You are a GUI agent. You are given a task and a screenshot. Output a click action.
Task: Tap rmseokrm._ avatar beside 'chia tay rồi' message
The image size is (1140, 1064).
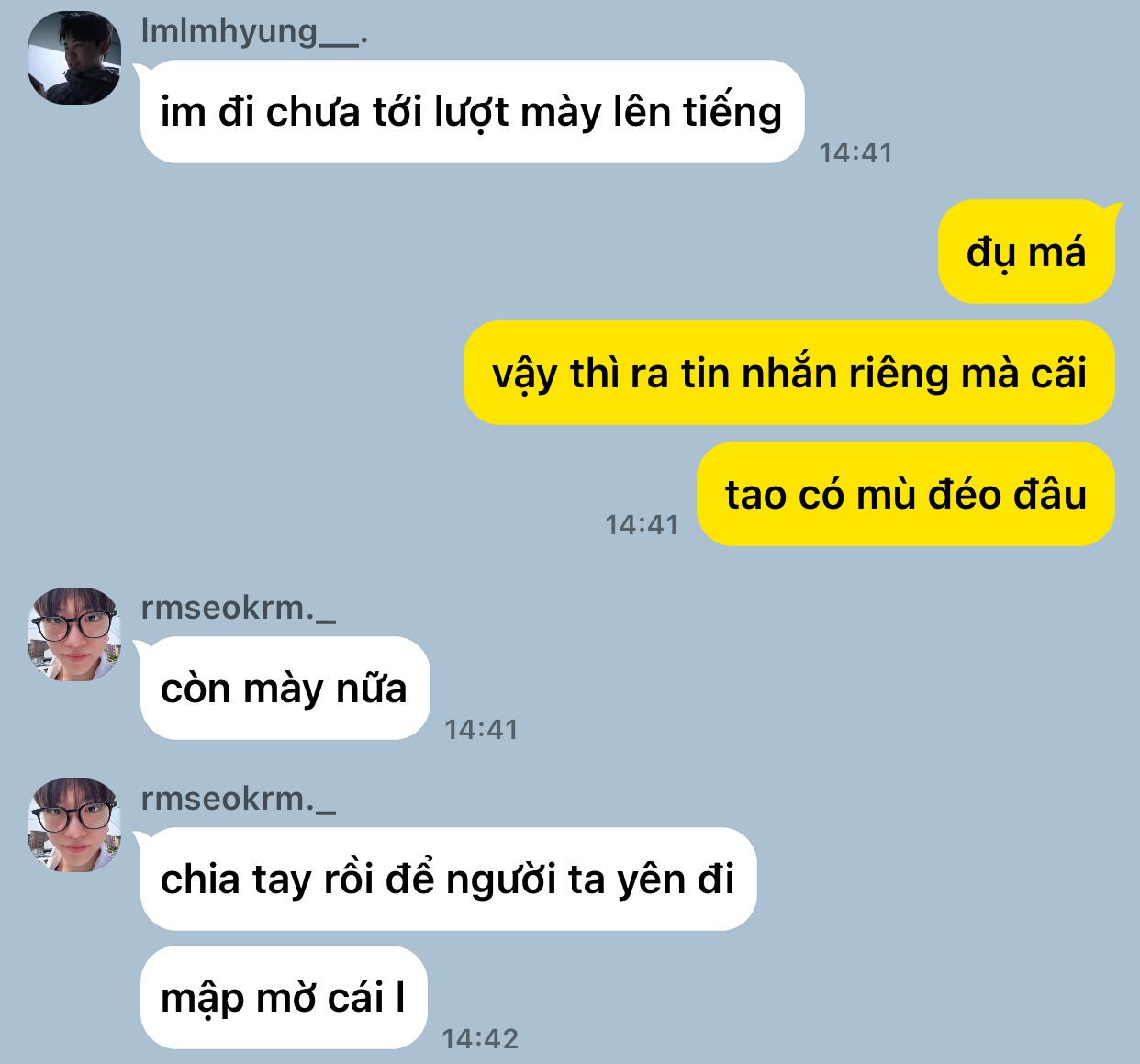[74, 825]
